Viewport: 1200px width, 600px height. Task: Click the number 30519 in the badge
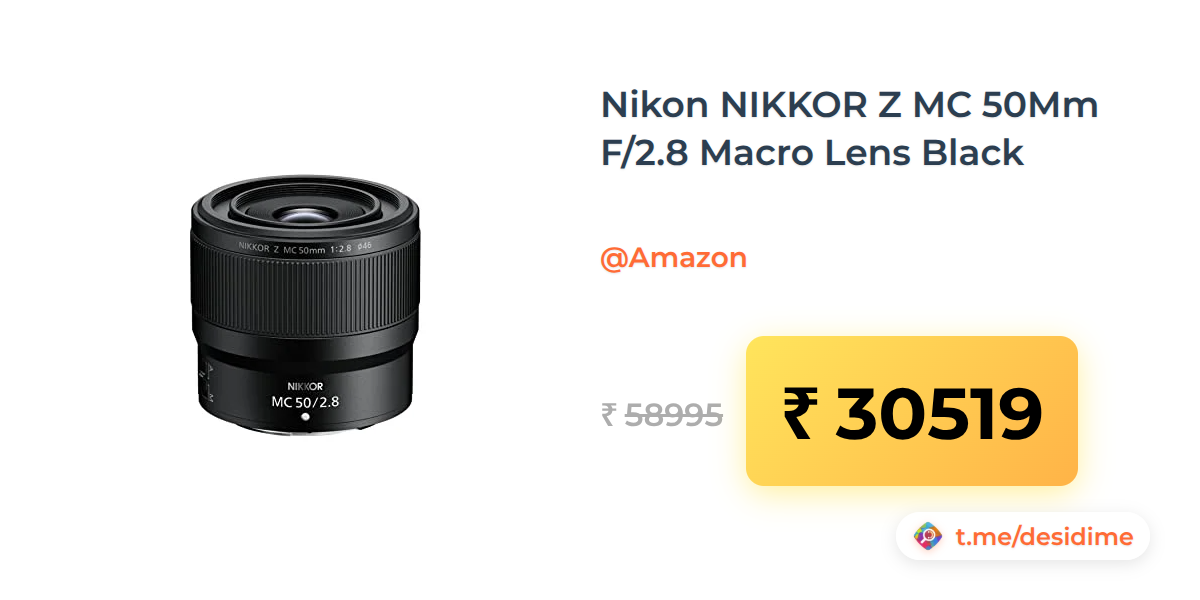(x=938, y=414)
